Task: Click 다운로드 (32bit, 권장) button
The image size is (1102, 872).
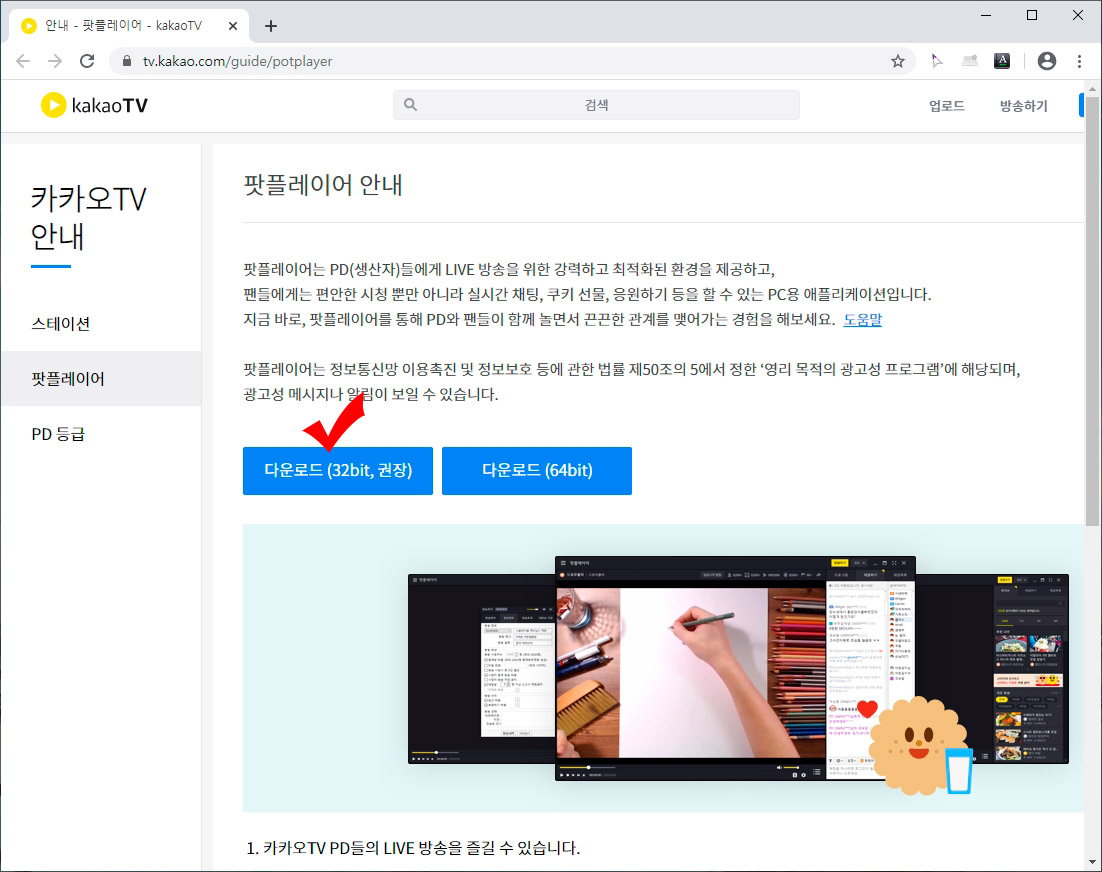Action: (338, 471)
